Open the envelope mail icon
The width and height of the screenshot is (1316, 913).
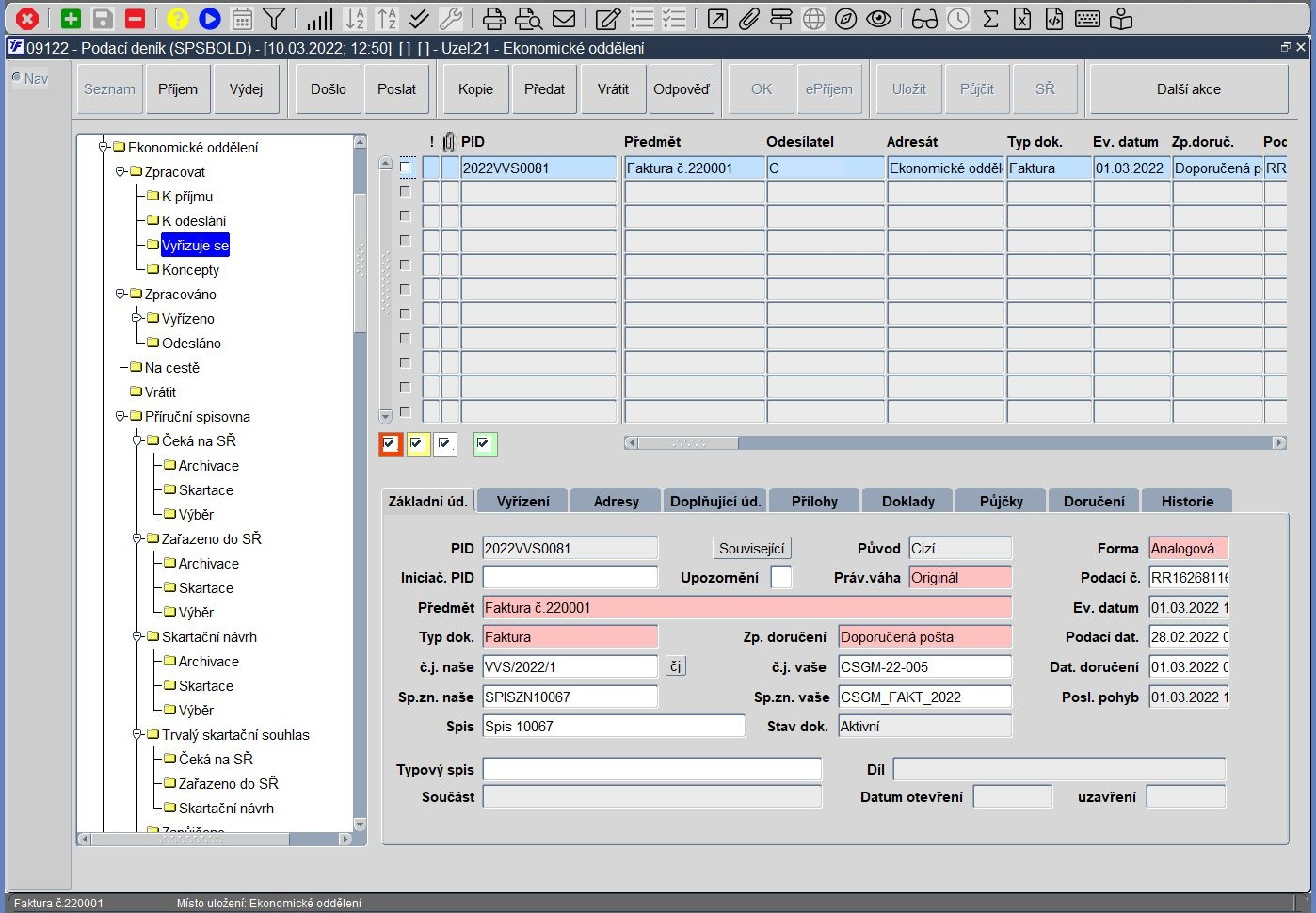click(564, 18)
